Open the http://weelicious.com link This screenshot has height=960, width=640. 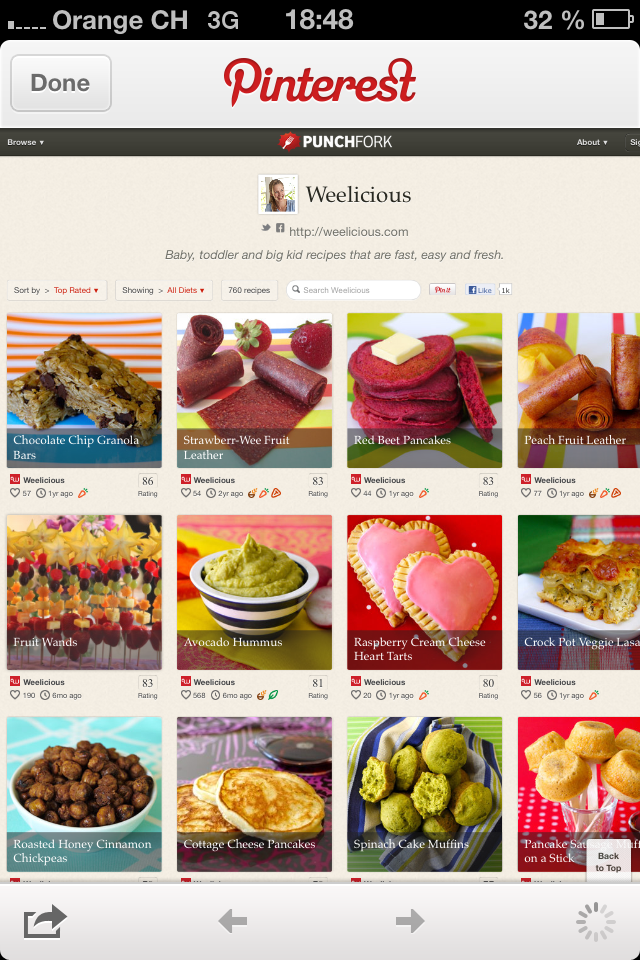(x=348, y=231)
